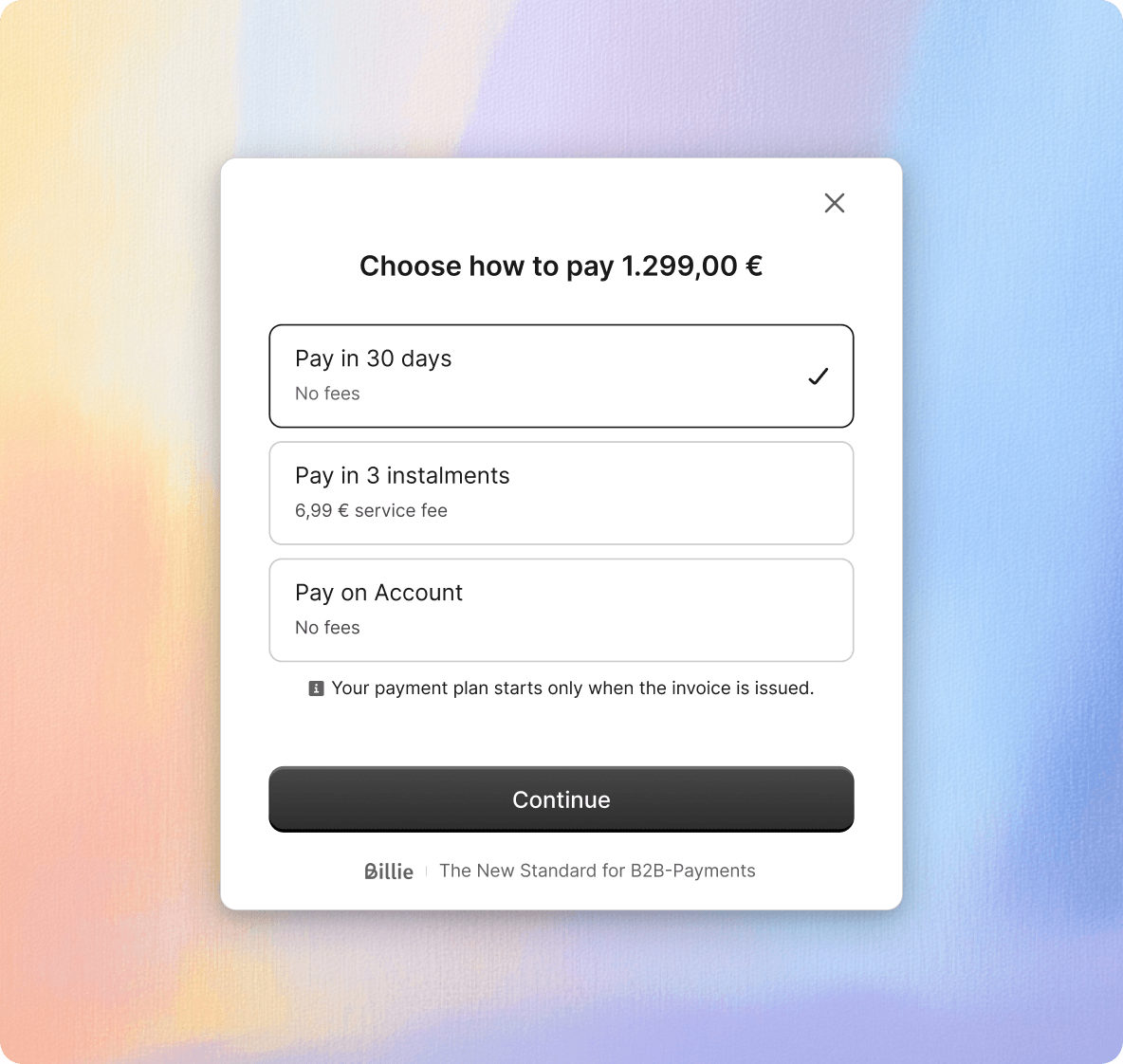Click the No fees text under Pay in 30 days
This screenshot has height=1064, width=1123.
[327, 394]
